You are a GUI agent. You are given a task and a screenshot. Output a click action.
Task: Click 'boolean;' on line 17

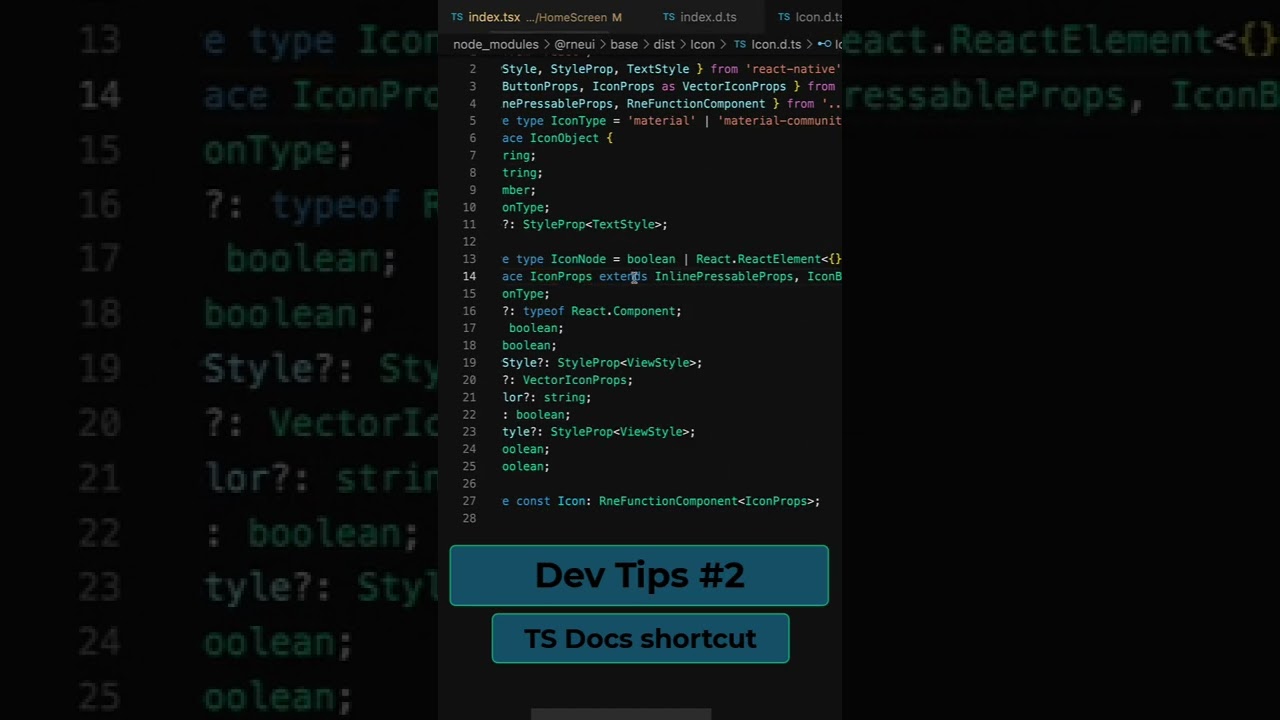[x=536, y=328]
